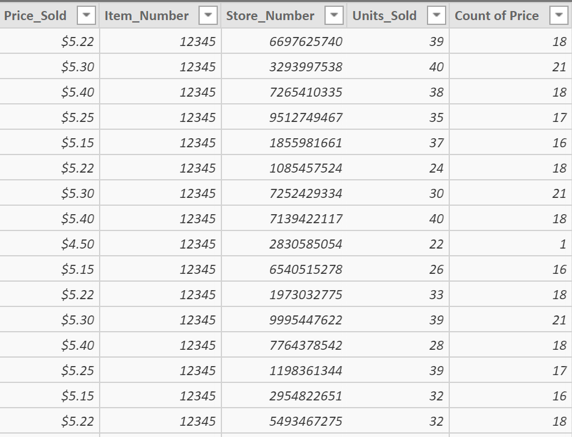Image resolution: width=572 pixels, height=437 pixels.
Task: Click store number cell 2954822651
Action: [284, 395]
